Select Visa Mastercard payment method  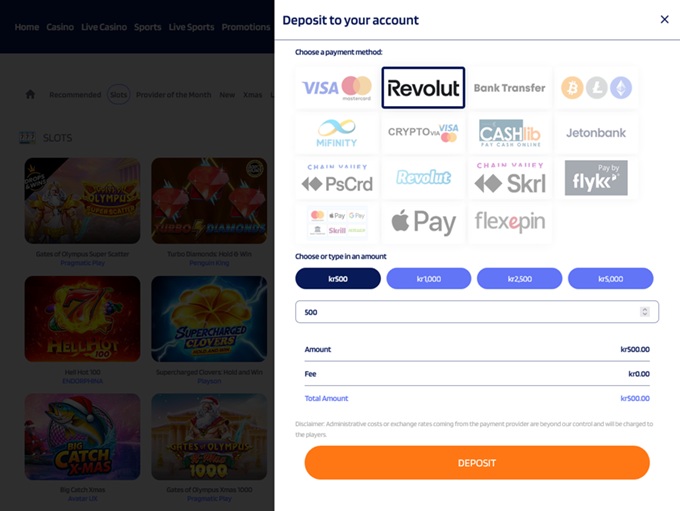337,88
